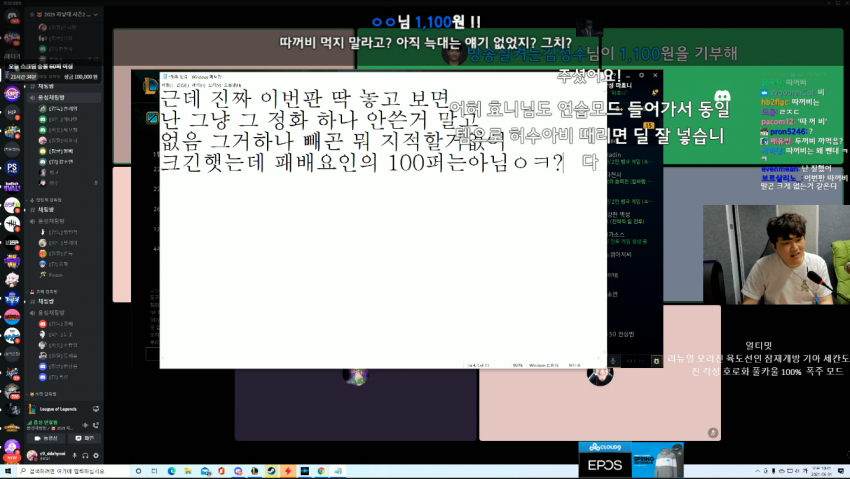Click the Windows (CRLF) status bar entry
The width and height of the screenshot is (850, 479).
coord(544,365)
